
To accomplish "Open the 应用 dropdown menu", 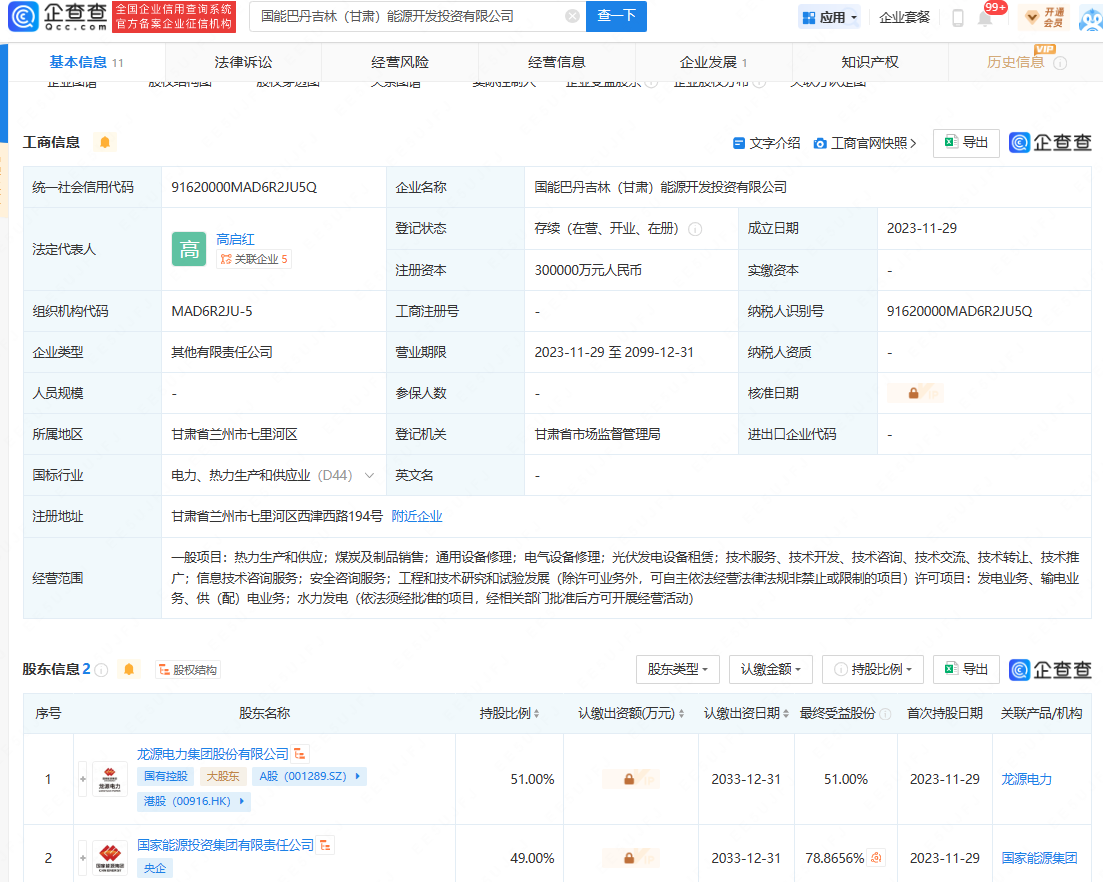I will 829,17.
